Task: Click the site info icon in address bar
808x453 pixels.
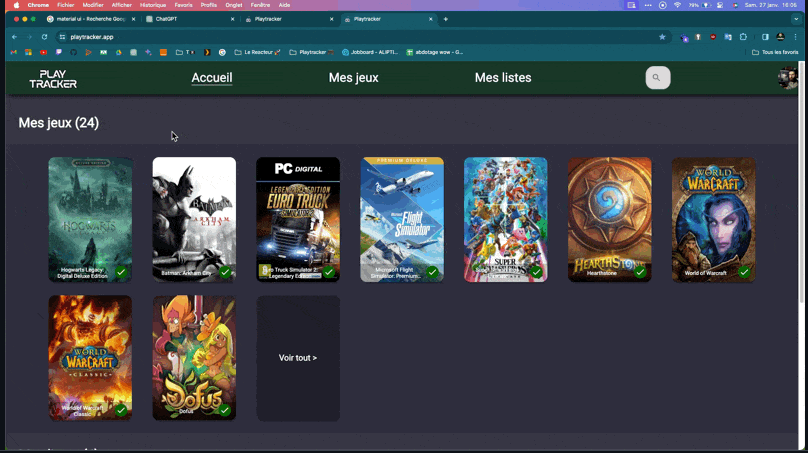Action: pyautogui.click(x=62, y=37)
